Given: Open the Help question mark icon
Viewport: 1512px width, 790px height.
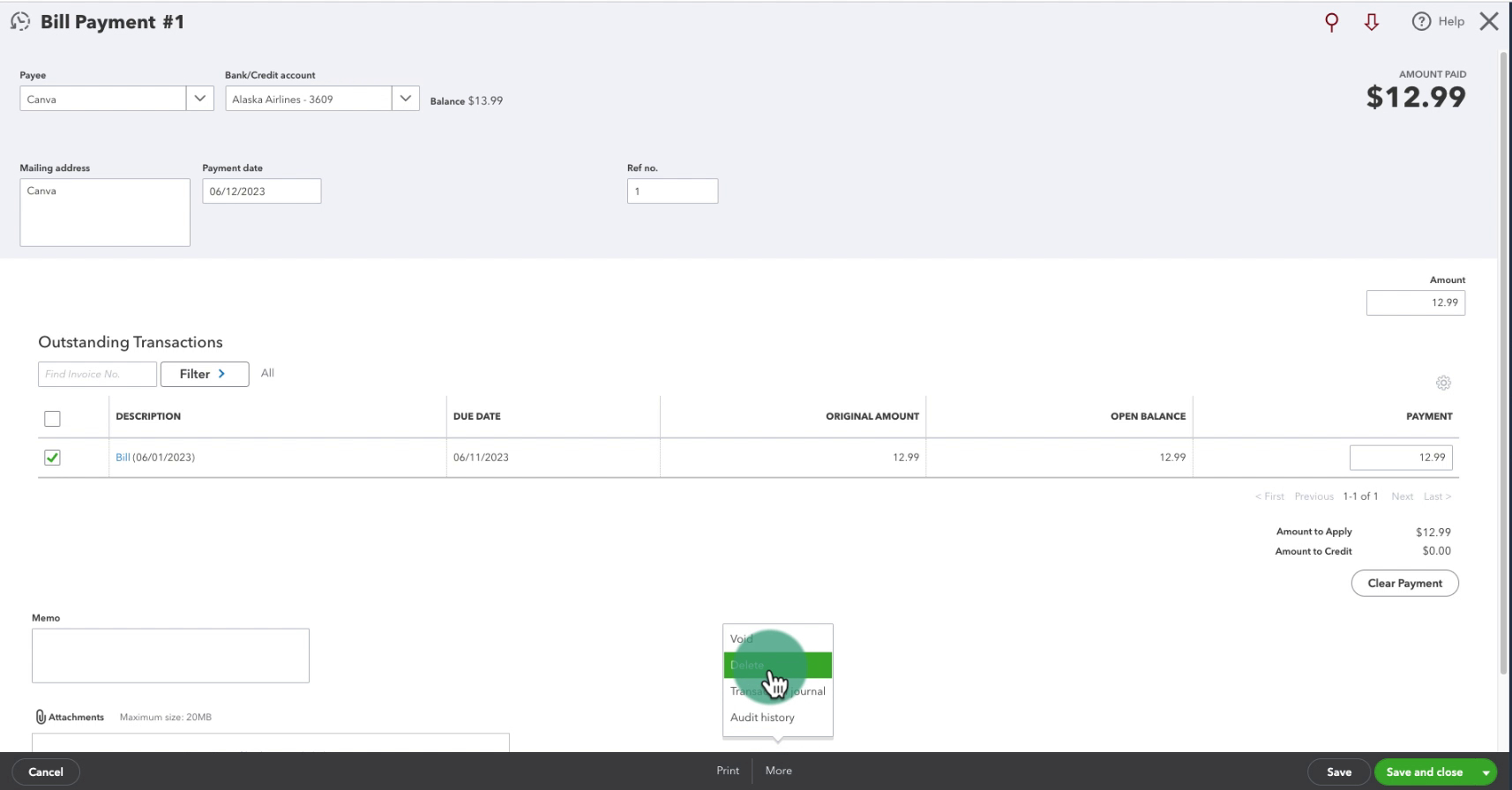Looking at the screenshot, I should [x=1421, y=22].
